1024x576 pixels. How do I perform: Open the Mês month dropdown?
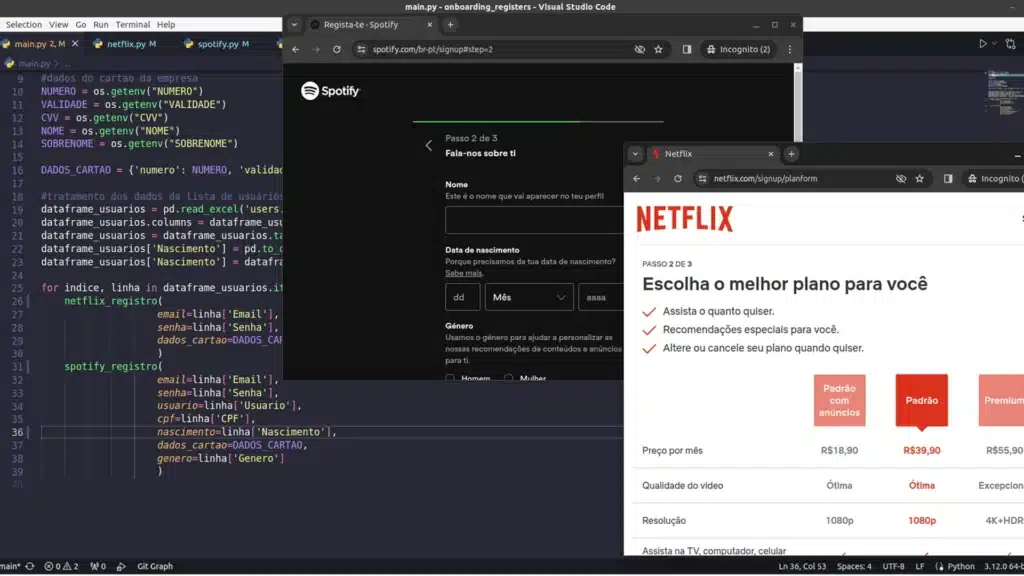click(x=529, y=297)
